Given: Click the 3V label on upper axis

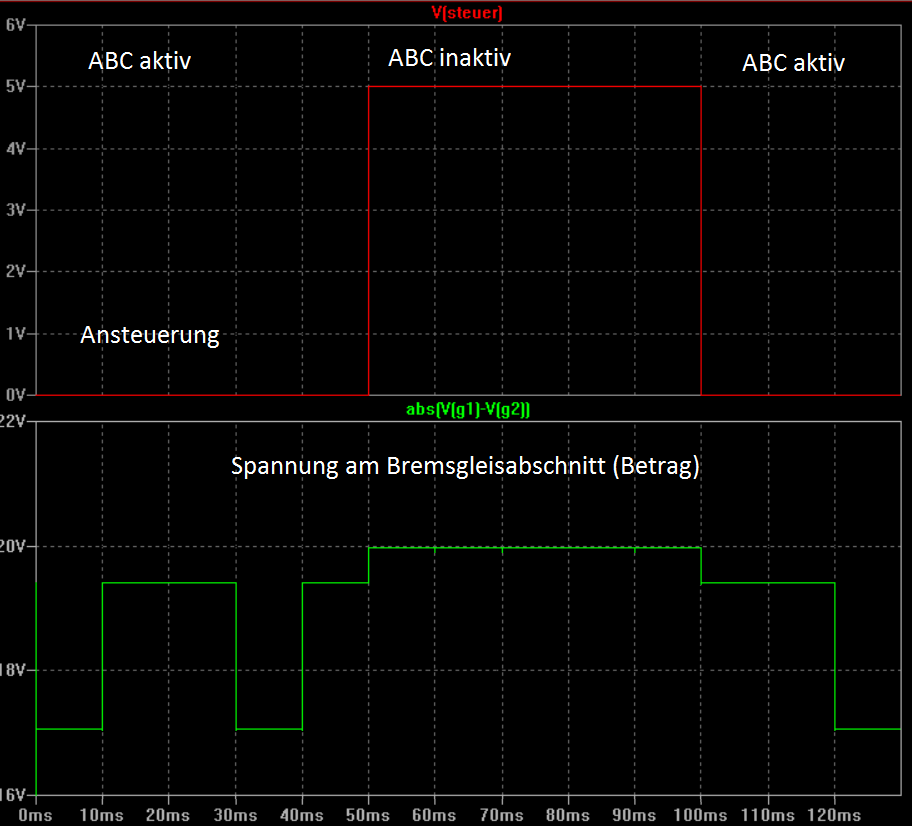Looking at the screenshot, I should coord(16,210).
